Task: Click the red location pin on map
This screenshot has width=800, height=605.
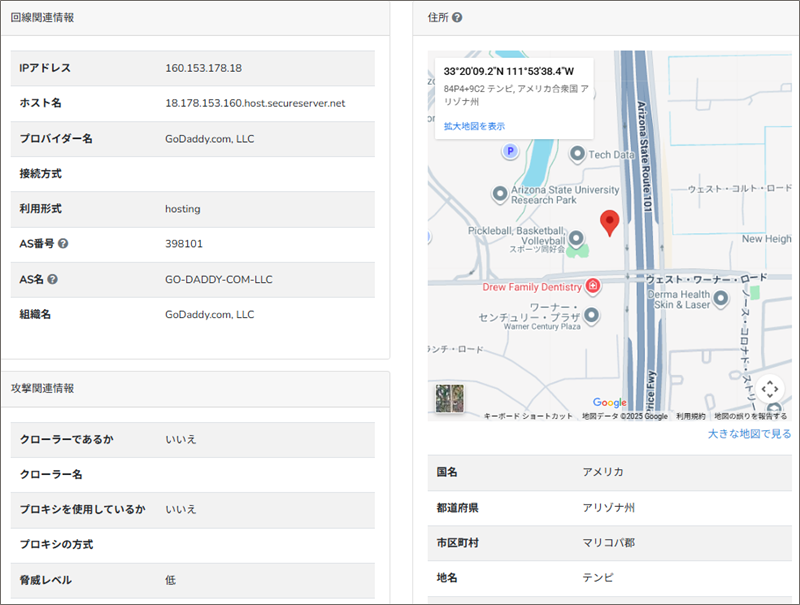Action: pos(609,223)
